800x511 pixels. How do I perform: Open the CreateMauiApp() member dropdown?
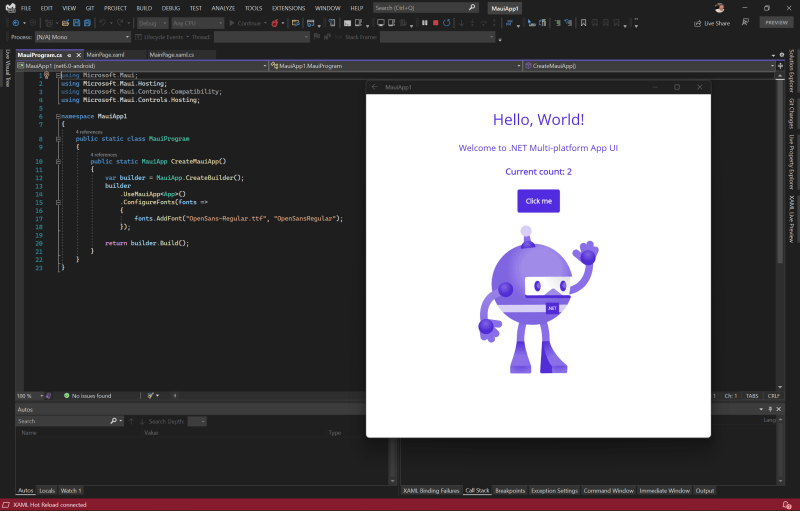[x=648, y=66]
